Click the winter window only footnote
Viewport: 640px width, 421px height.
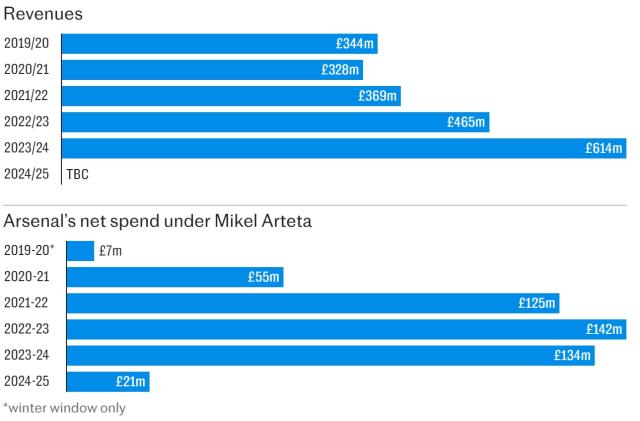click(65, 407)
